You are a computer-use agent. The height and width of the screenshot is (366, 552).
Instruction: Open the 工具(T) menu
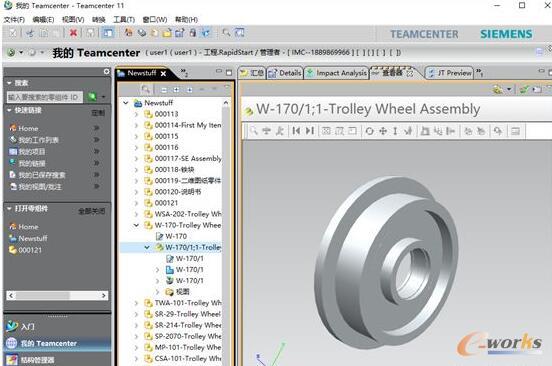coord(124,20)
